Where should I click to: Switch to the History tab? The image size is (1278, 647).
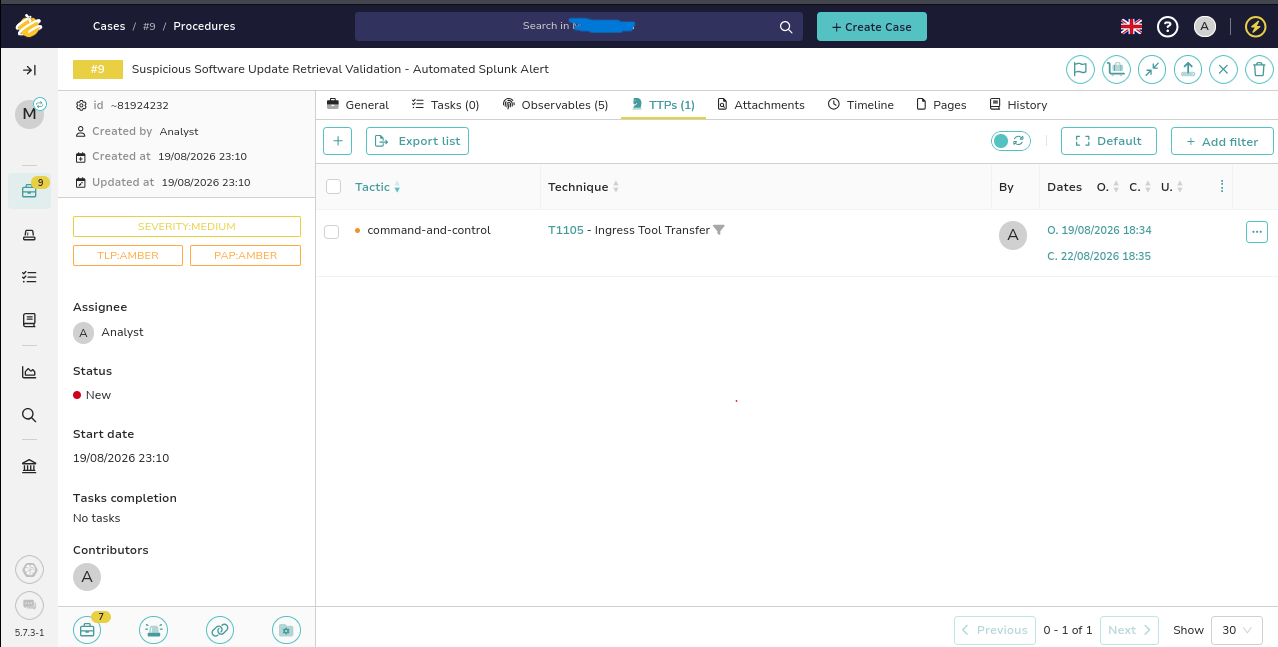1018,105
